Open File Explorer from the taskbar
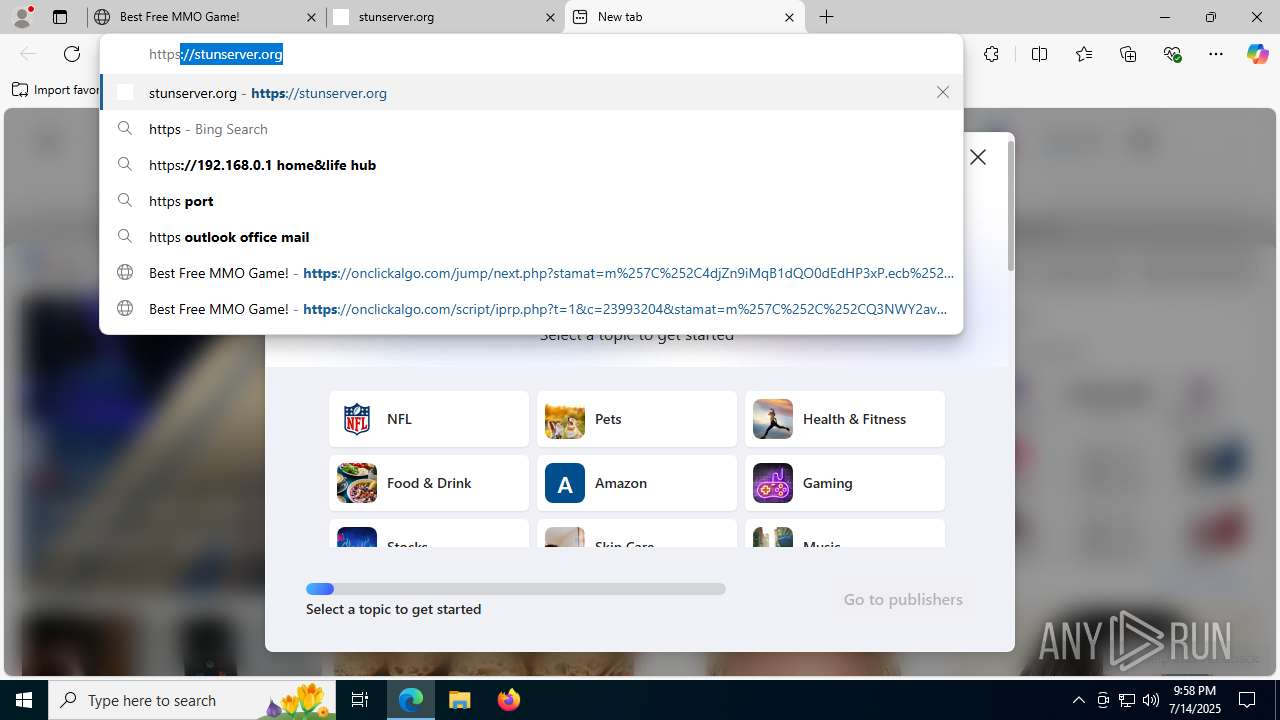 [459, 700]
